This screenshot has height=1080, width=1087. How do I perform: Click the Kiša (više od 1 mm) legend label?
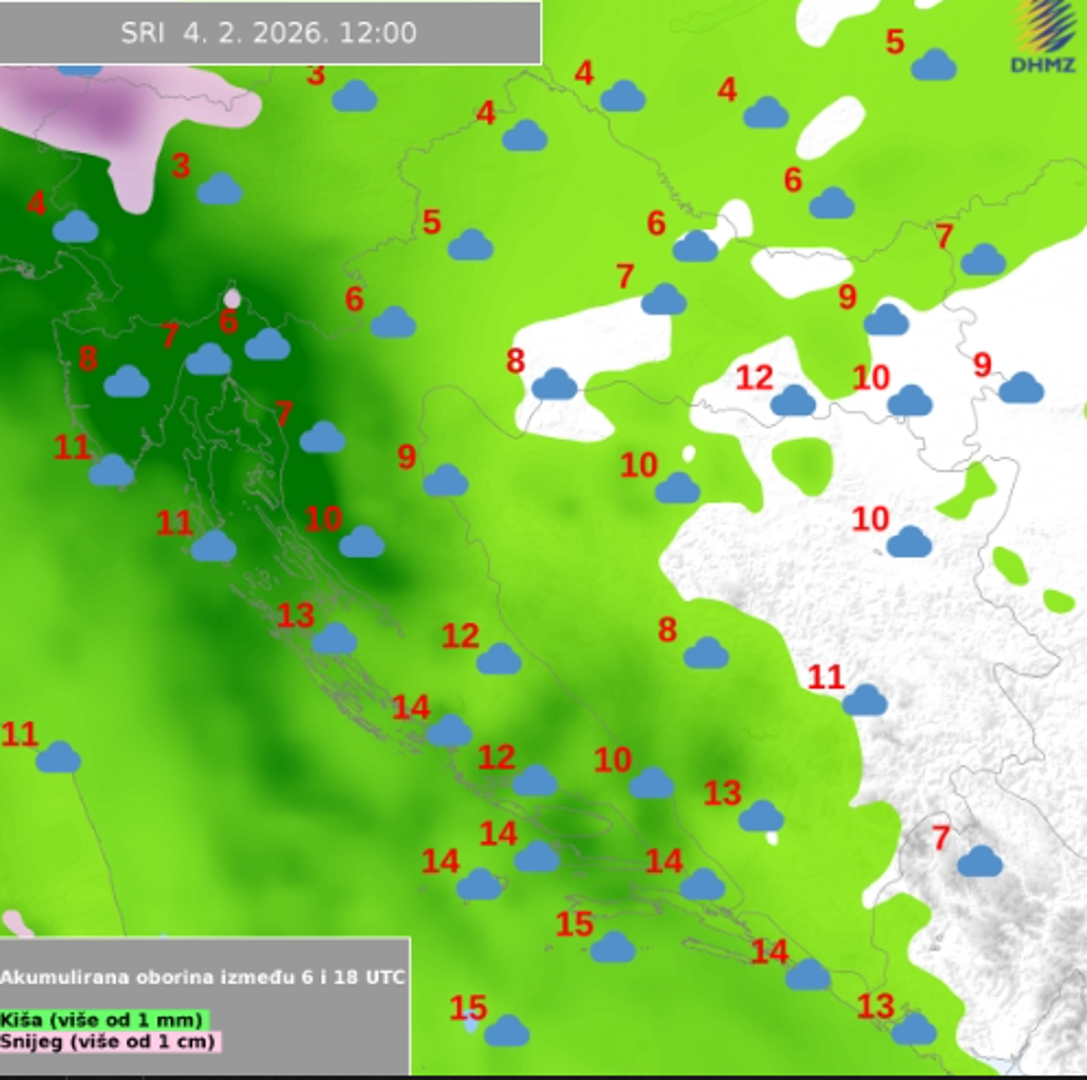pos(103,1020)
